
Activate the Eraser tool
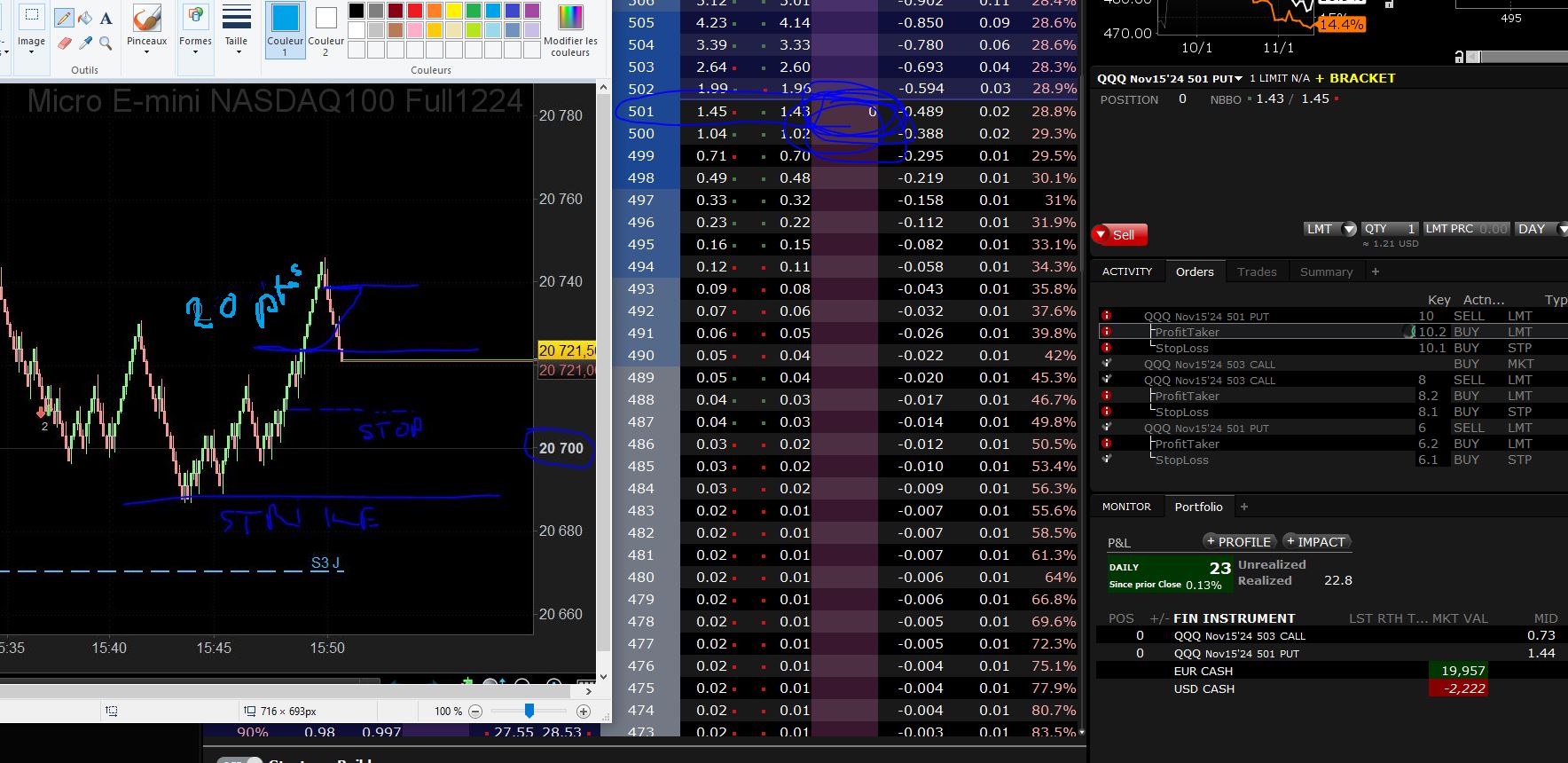point(64,43)
